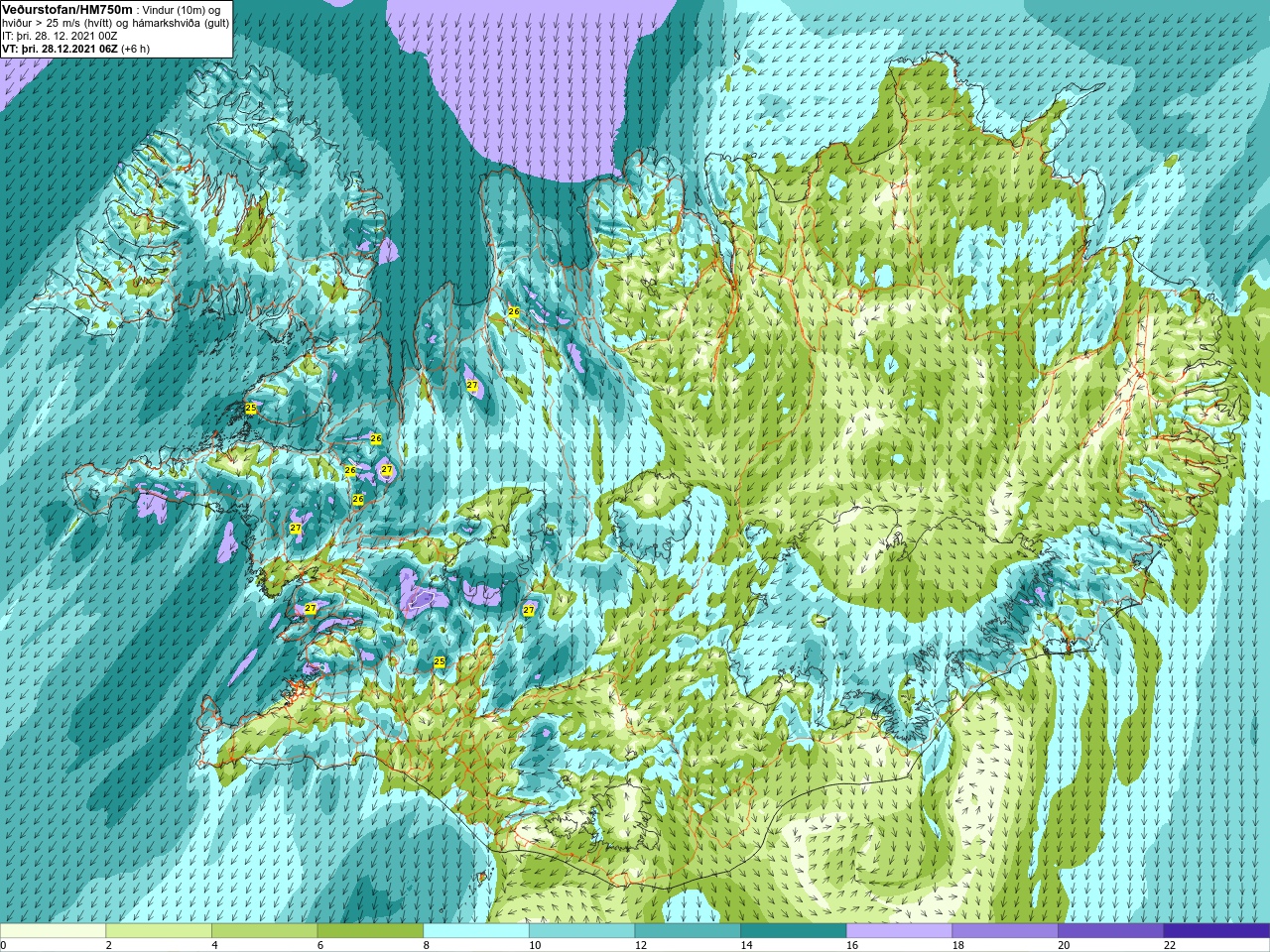Click the 'Vindur (10m) og' description text
1270x952 pixels.
(x=183, y=10)
